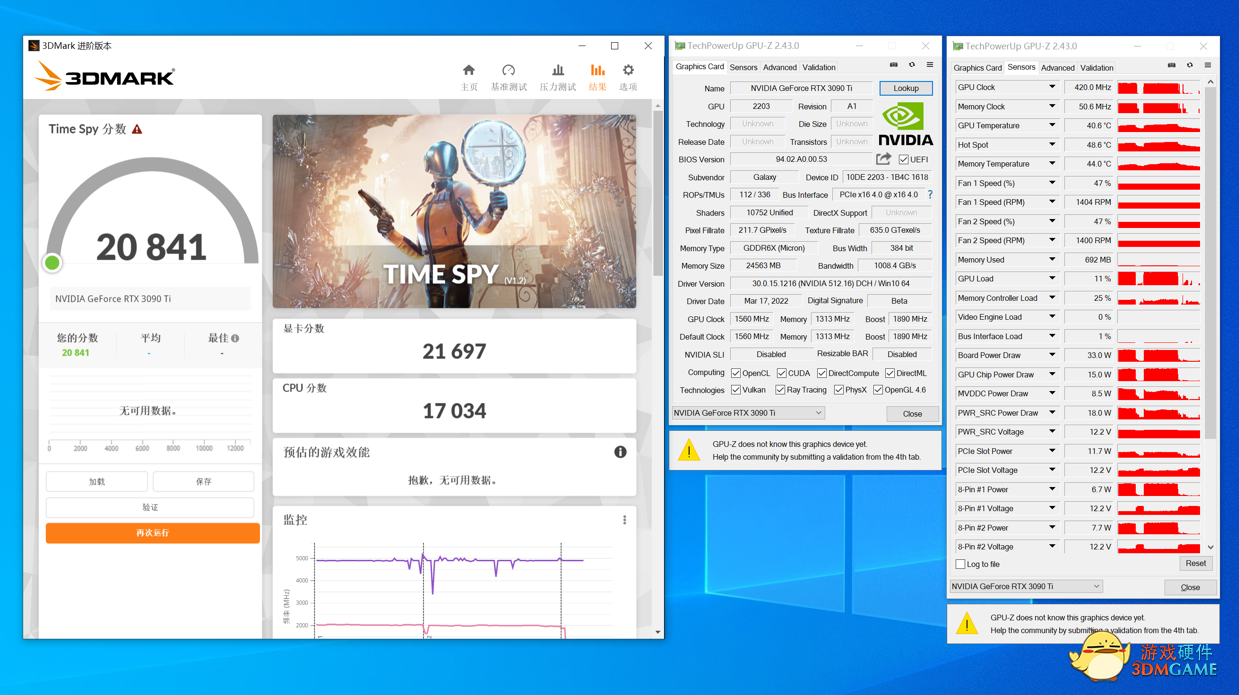Screen dimensions: 1239x695
Task: Click the 加载 load button
Action: pyautogui.click(x=97, y=482)
